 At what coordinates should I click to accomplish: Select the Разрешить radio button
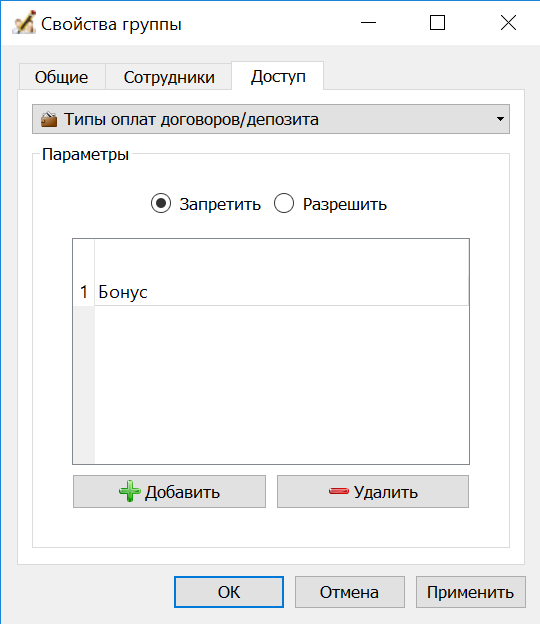point(284,203)
